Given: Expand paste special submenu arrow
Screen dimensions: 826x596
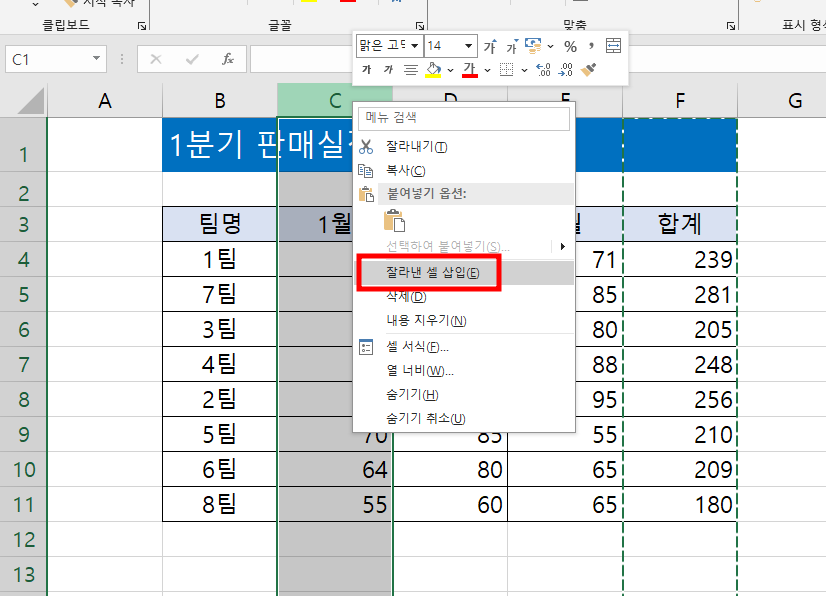Looking at the screenshot, I should coord(563,246).
